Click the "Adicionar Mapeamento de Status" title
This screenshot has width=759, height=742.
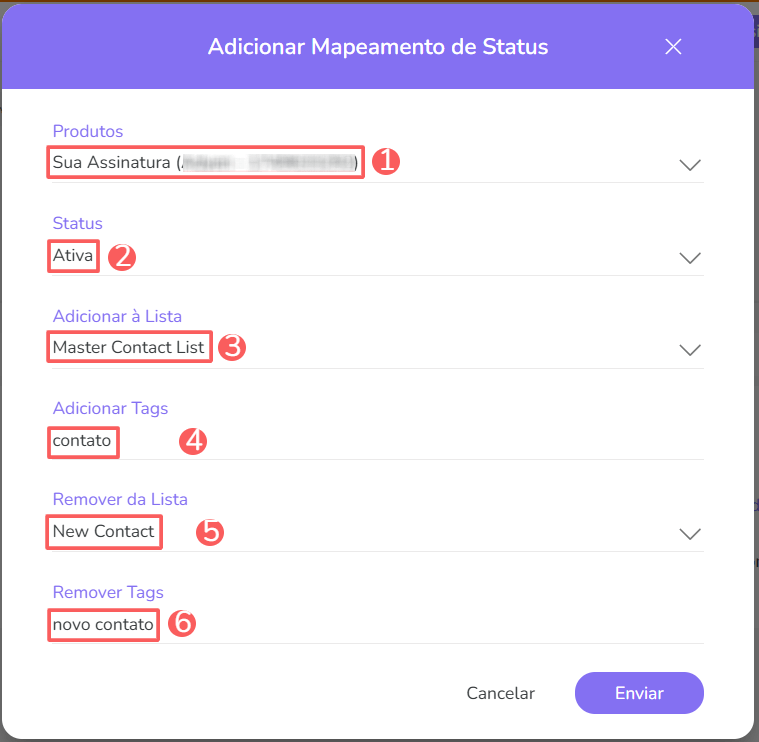(378, 47)
